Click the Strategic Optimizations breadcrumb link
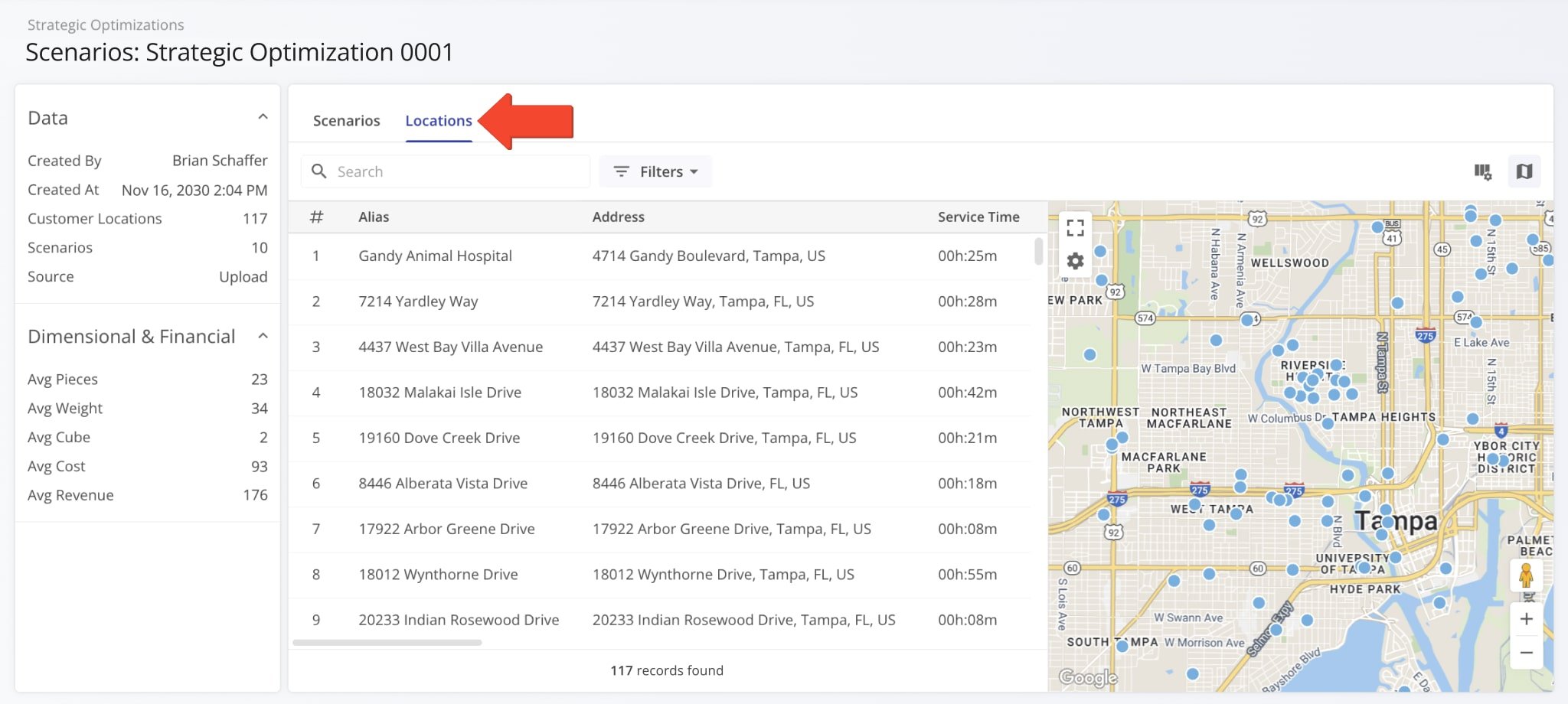 tap(106, 24)
